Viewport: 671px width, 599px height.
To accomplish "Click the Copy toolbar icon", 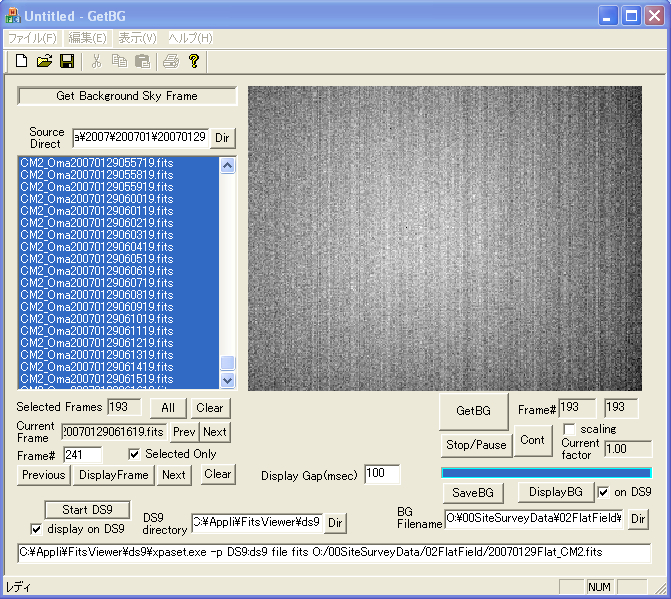I will tap(120, 62).
